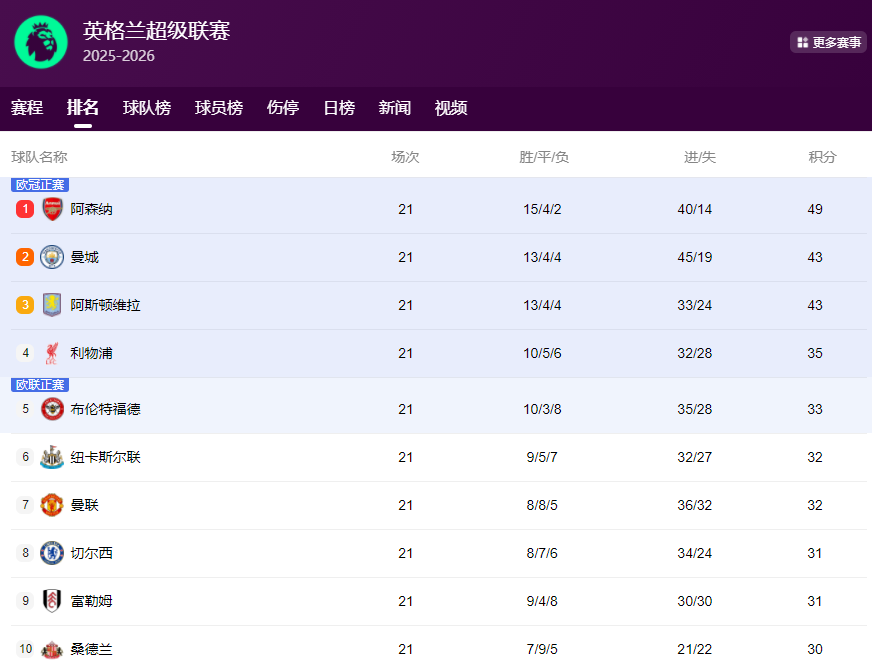Open team 曼联 from the table
The height and width of the screenshot is (672, 872).
(85, 505)
